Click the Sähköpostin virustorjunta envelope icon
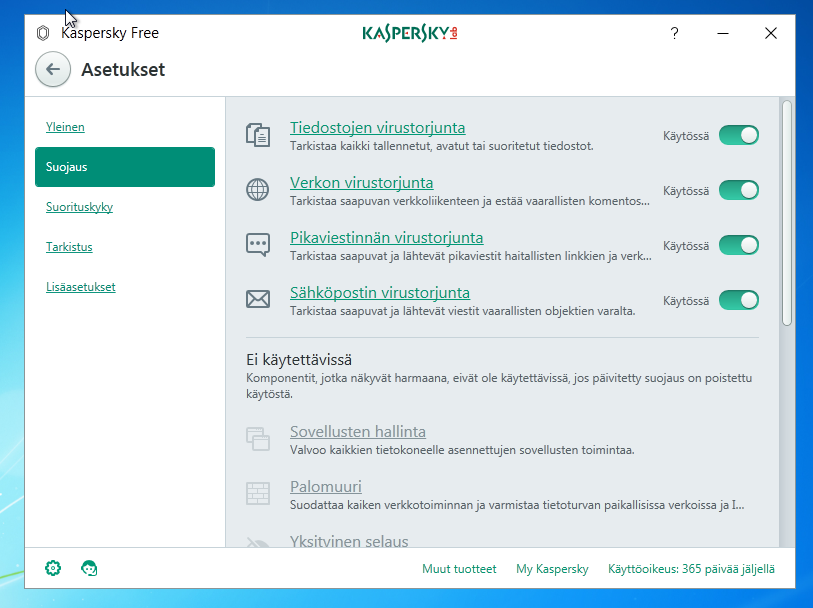Viewport: 813px width, 608px height. click(x=258, y=300)
